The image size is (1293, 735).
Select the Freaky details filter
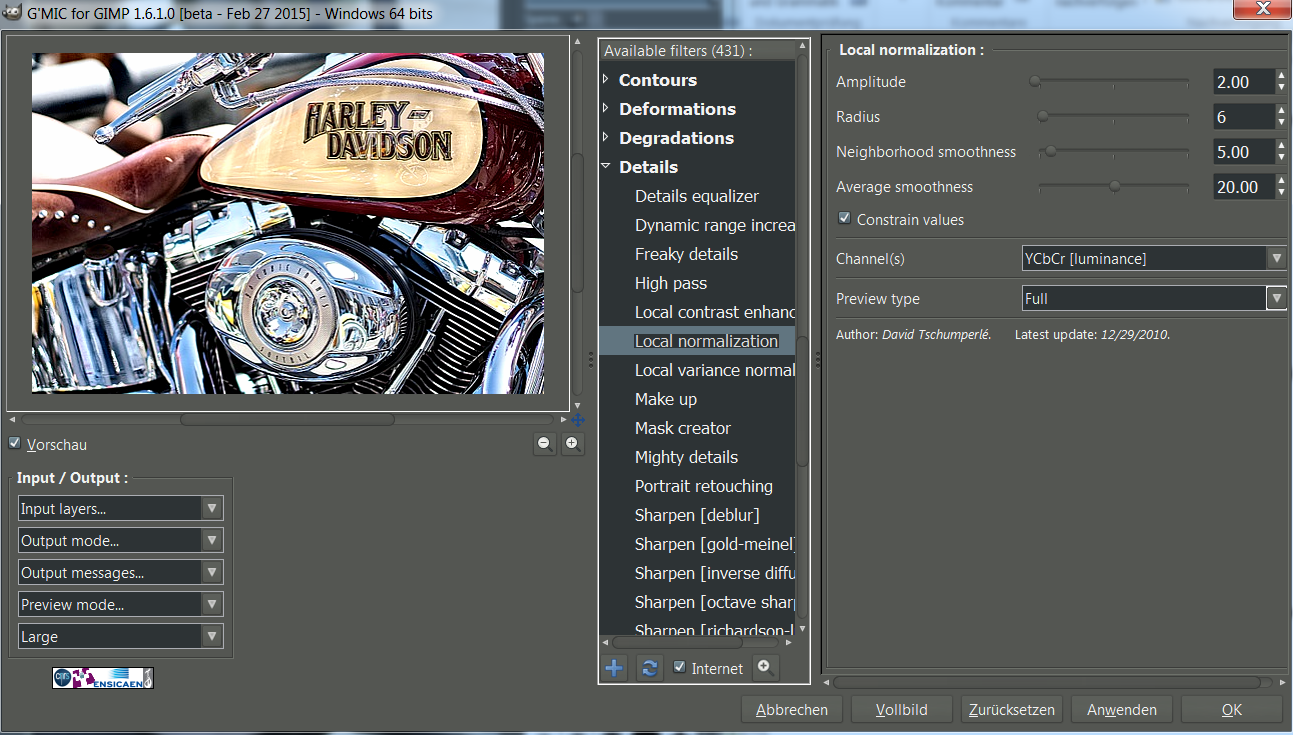coord(686,254)
